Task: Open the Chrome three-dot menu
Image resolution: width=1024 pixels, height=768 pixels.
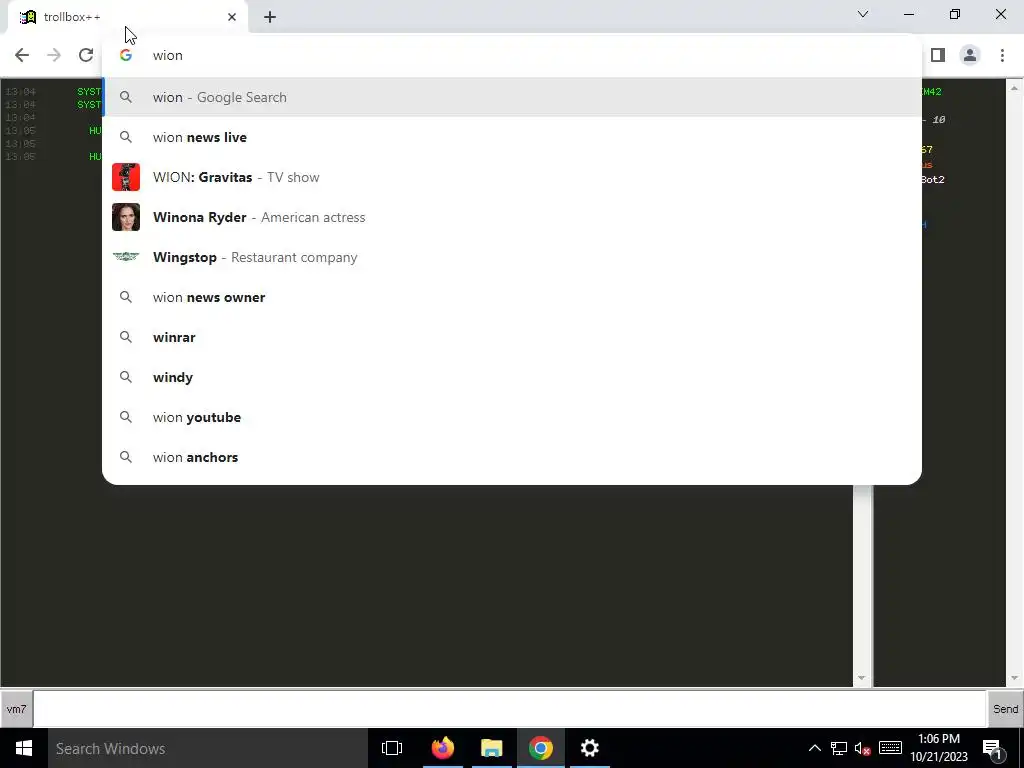Action: click(x=1002, y=56)
